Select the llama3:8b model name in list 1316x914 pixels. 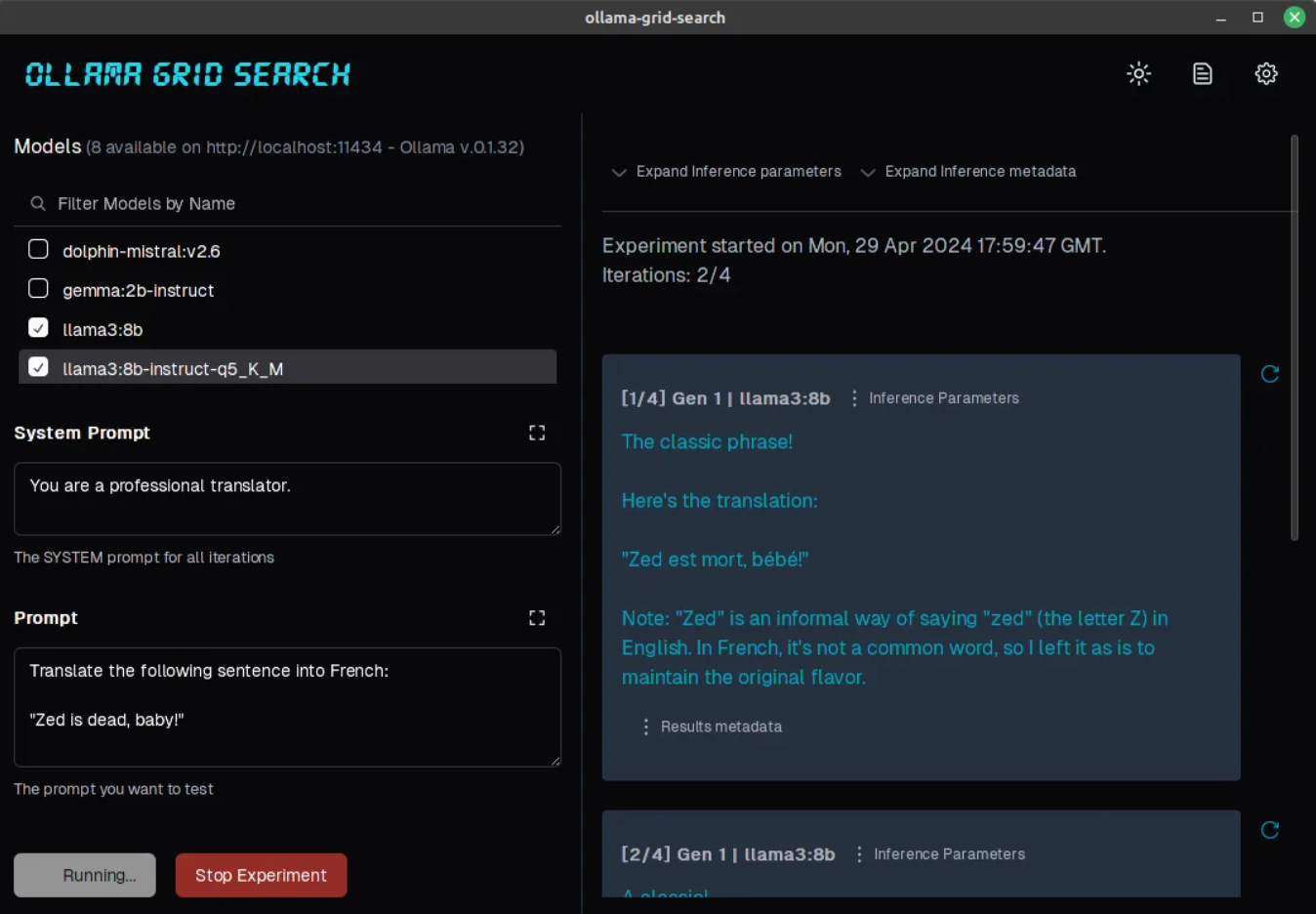pyautogui.click(x=103, y=330)
